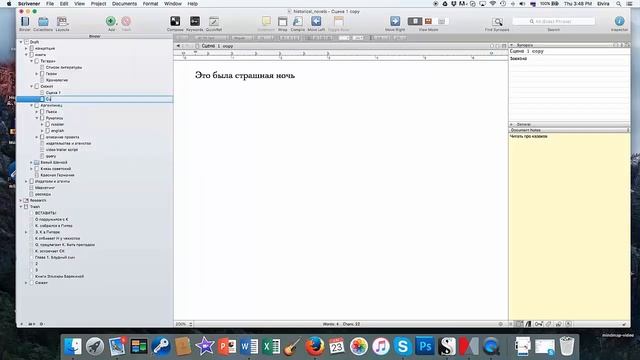Toggle the Binder toolbar icon

[25, 22]
